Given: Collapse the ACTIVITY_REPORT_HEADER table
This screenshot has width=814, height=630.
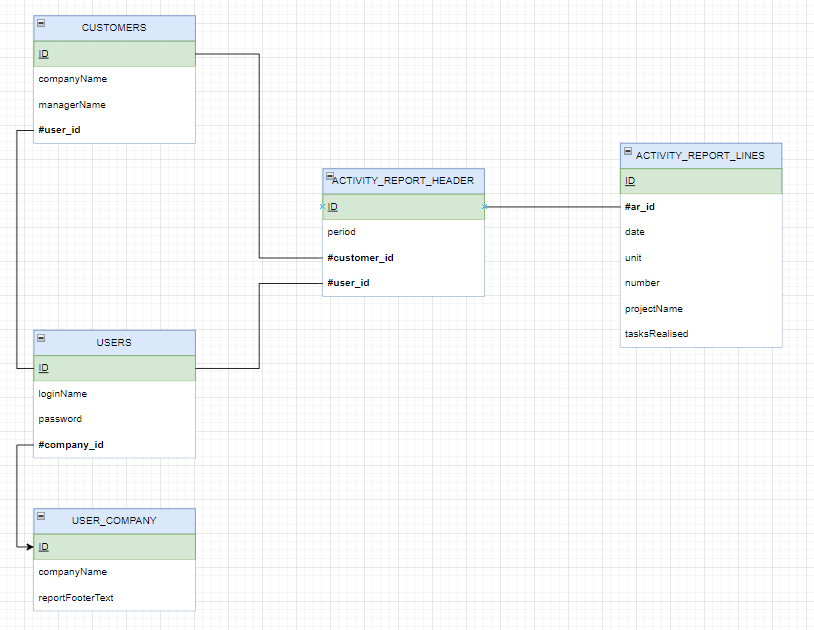Looking at the screenshot, I should click(x=328, y=175).
